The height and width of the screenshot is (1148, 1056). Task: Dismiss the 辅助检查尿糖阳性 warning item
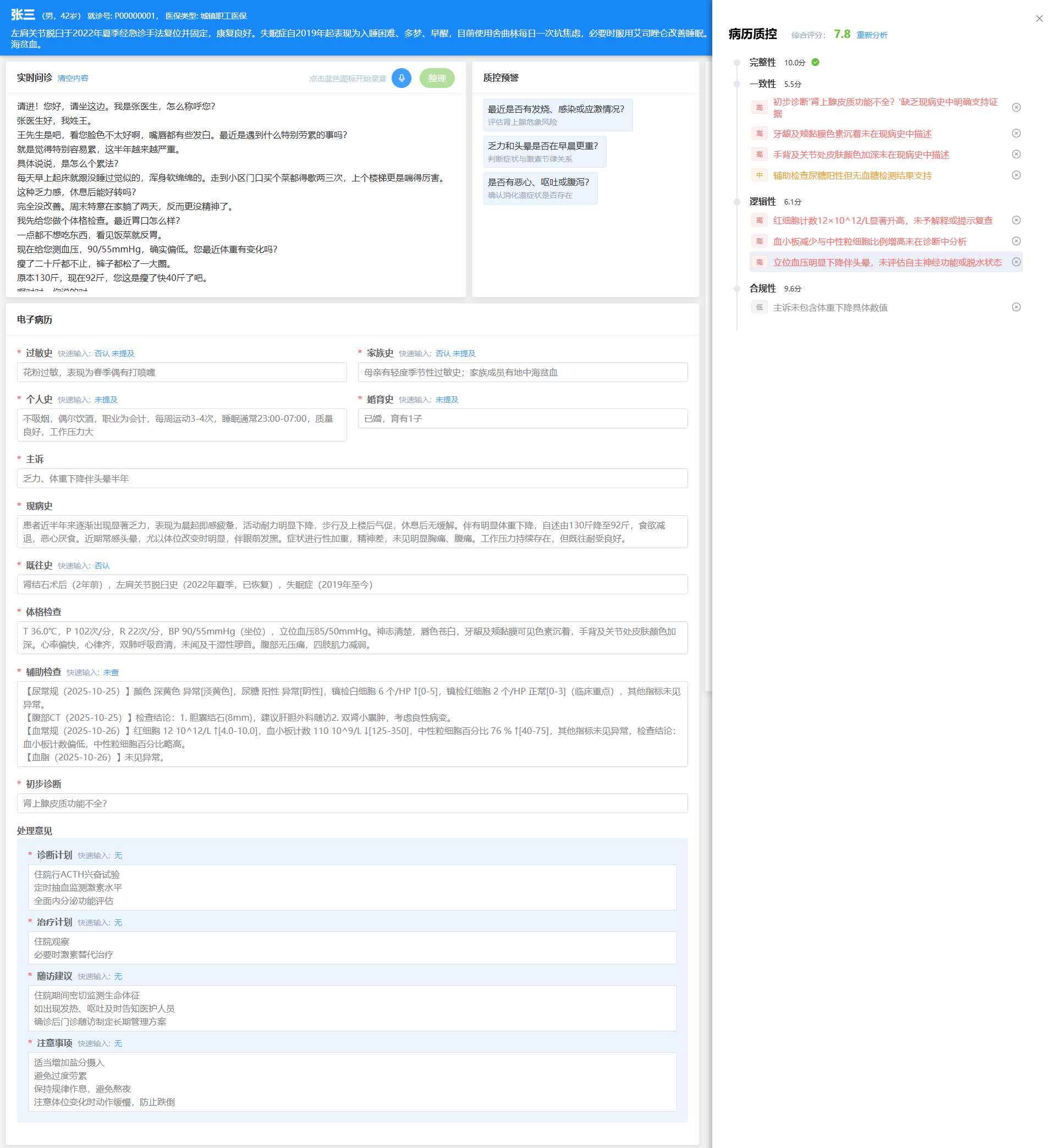pyautogui.click(x=1015, y=175)
